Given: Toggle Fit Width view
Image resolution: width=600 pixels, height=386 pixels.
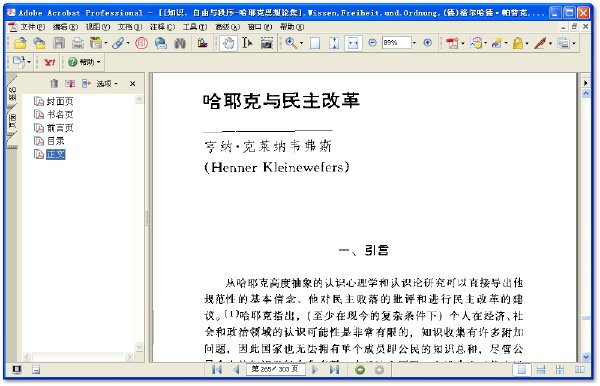Looking at the screenshot, I should tap(353, 43).
